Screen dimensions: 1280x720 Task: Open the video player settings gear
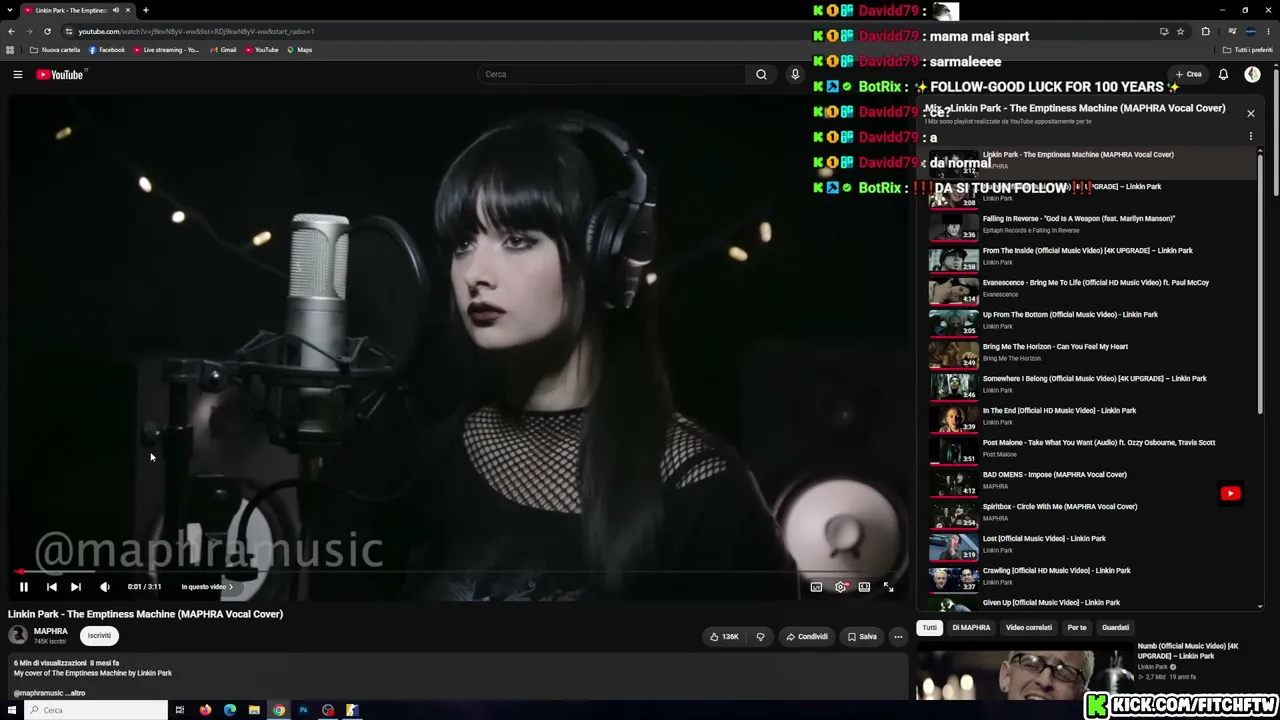tap(840, 587)
